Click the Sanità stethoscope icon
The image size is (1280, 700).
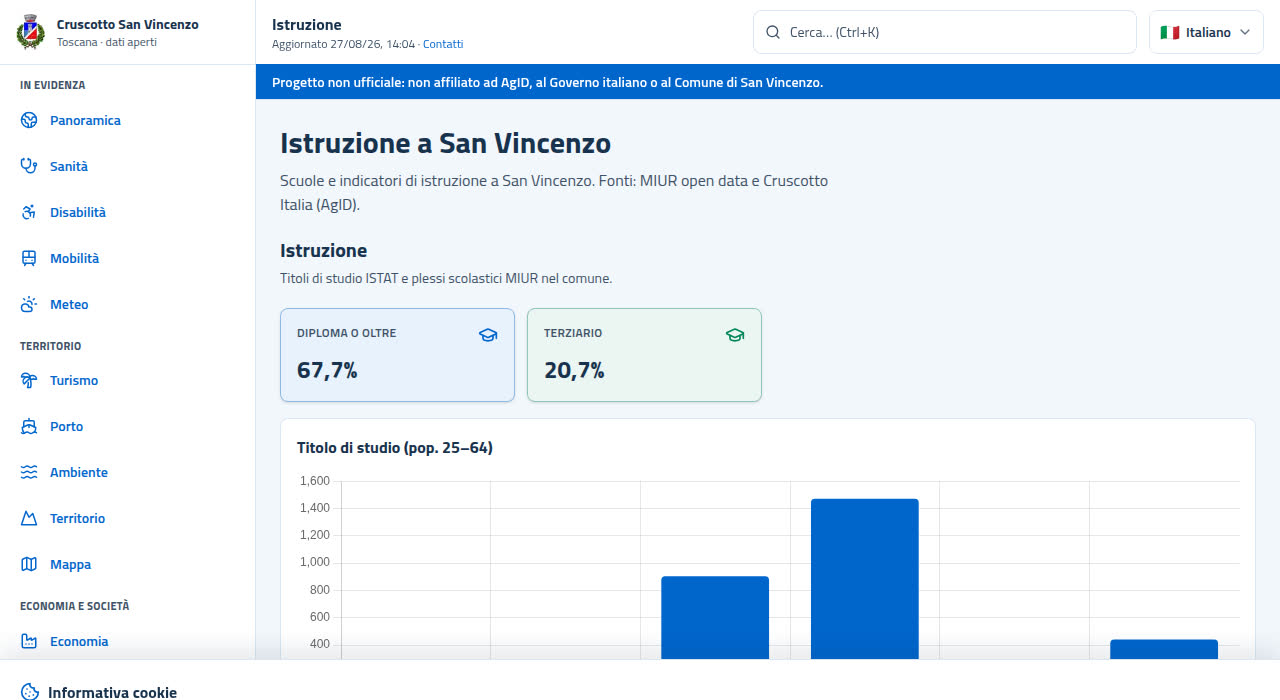coord(29,167)
